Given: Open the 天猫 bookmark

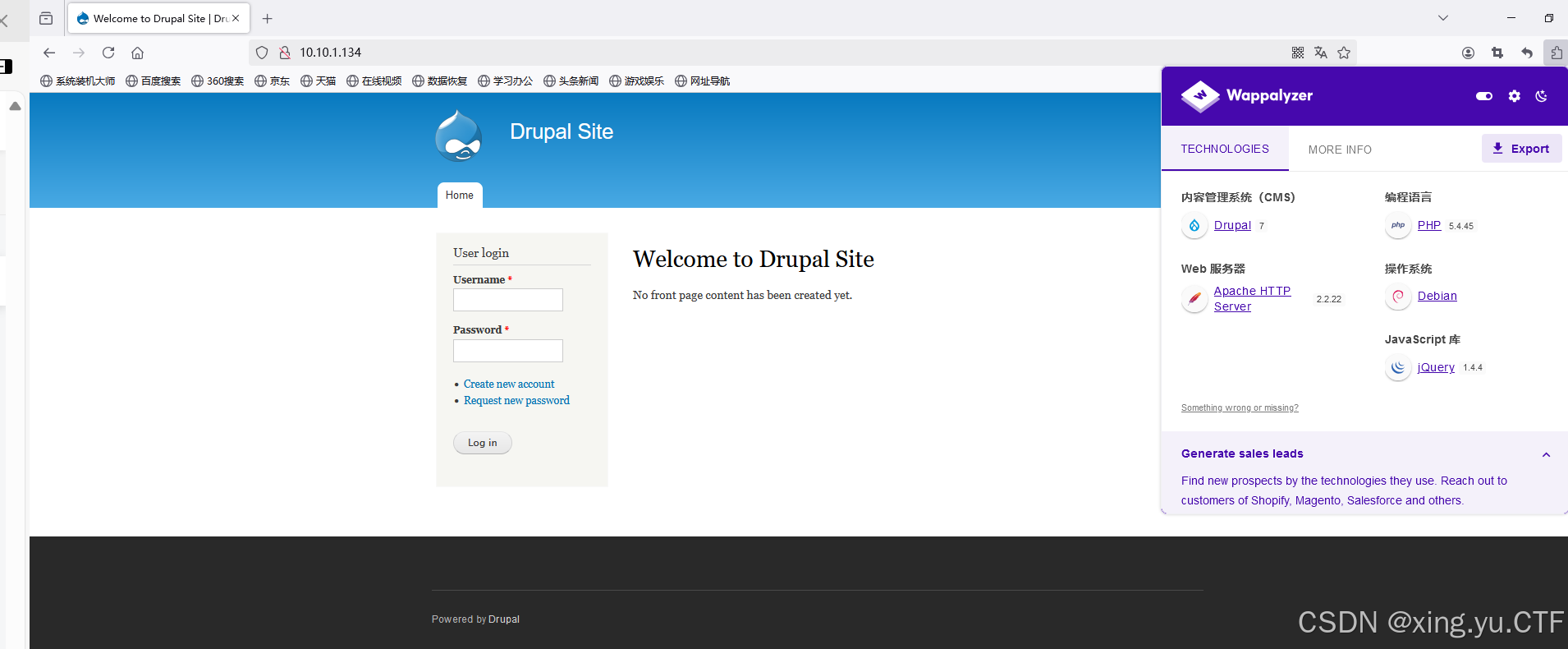Looking at the screenshot, I should click(x=319, y=81).
